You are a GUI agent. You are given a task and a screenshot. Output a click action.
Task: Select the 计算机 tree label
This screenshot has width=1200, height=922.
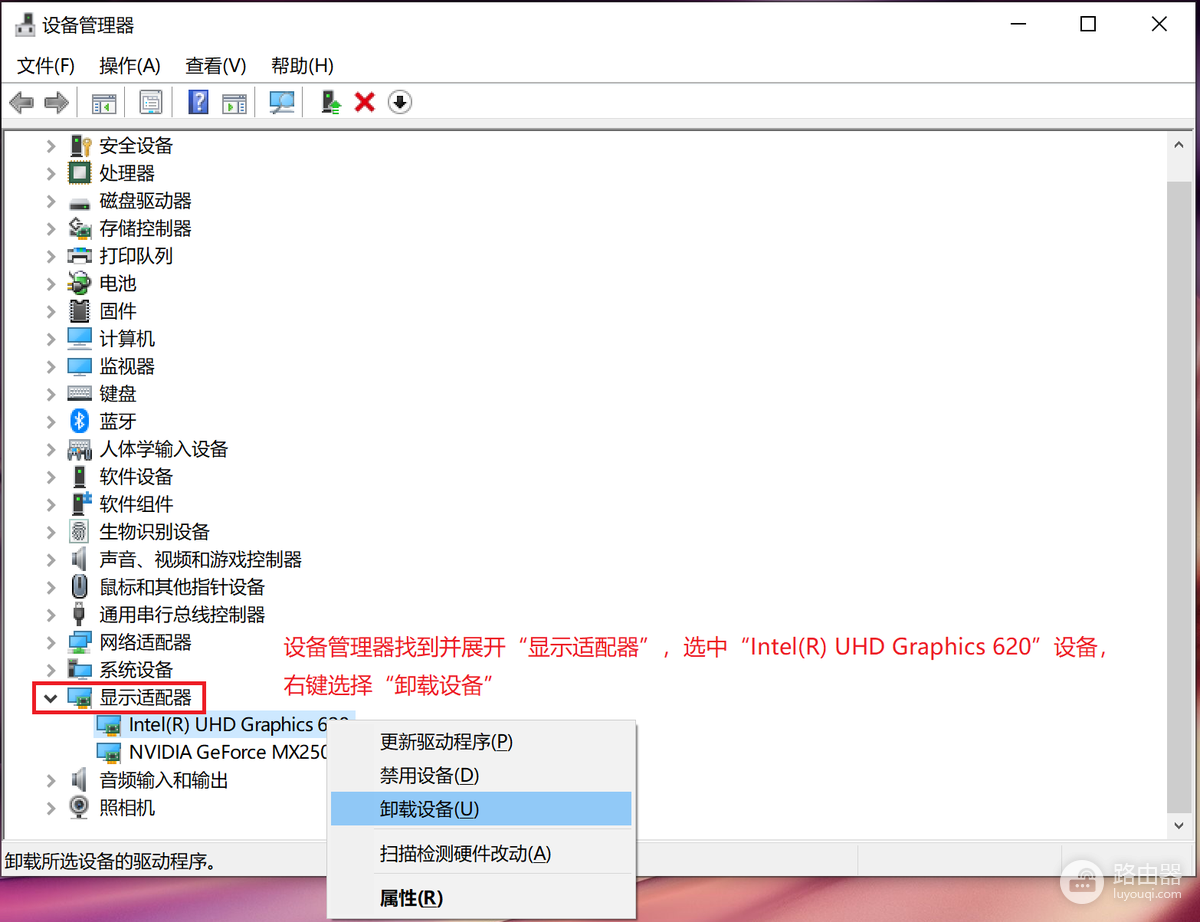[x=127, y=339]
